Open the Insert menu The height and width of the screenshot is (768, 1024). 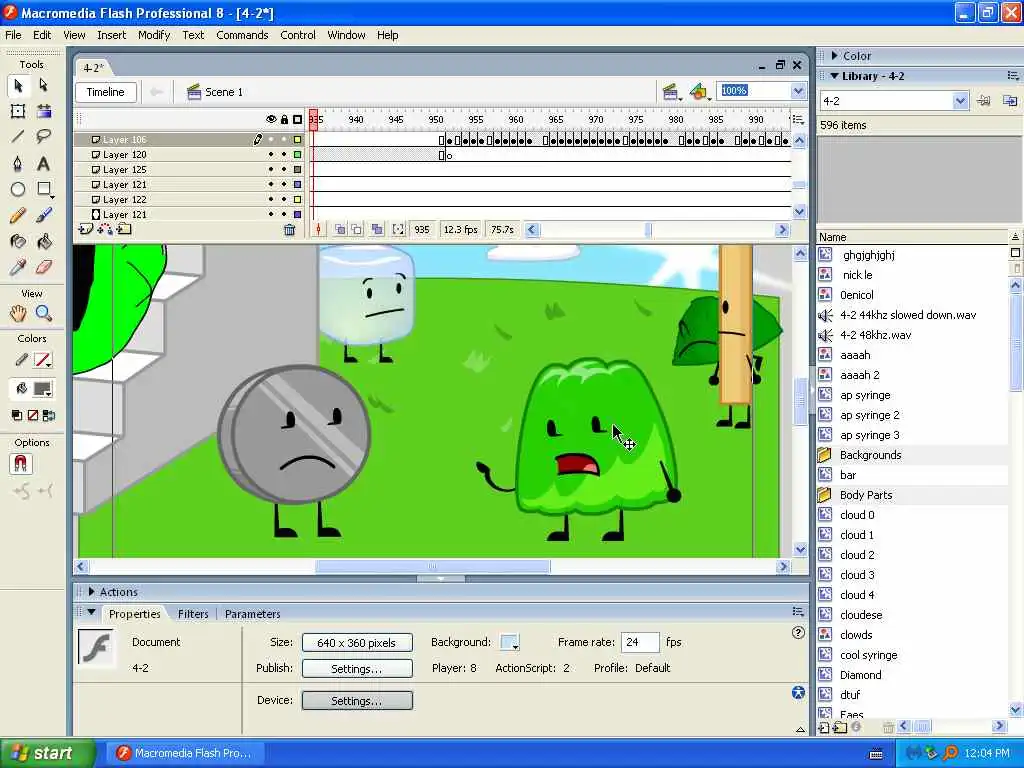tap(112, 35)
